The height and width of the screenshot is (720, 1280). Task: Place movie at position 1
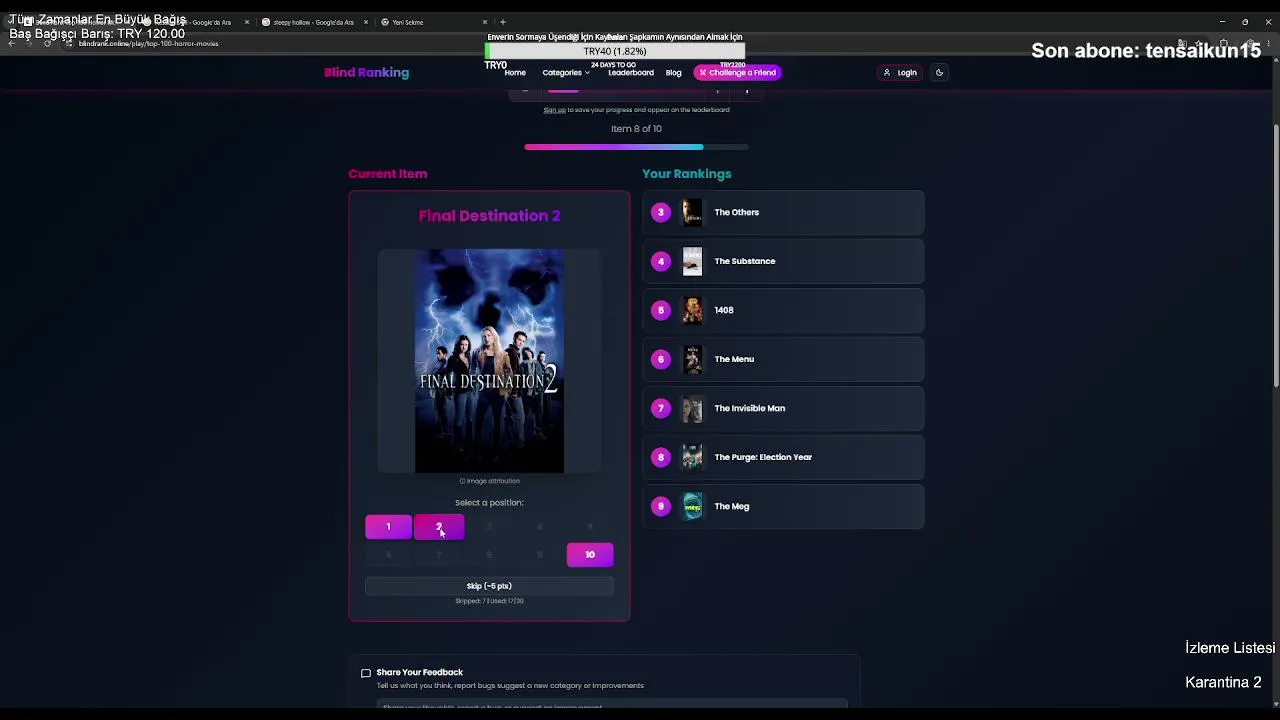coord(388,527)
